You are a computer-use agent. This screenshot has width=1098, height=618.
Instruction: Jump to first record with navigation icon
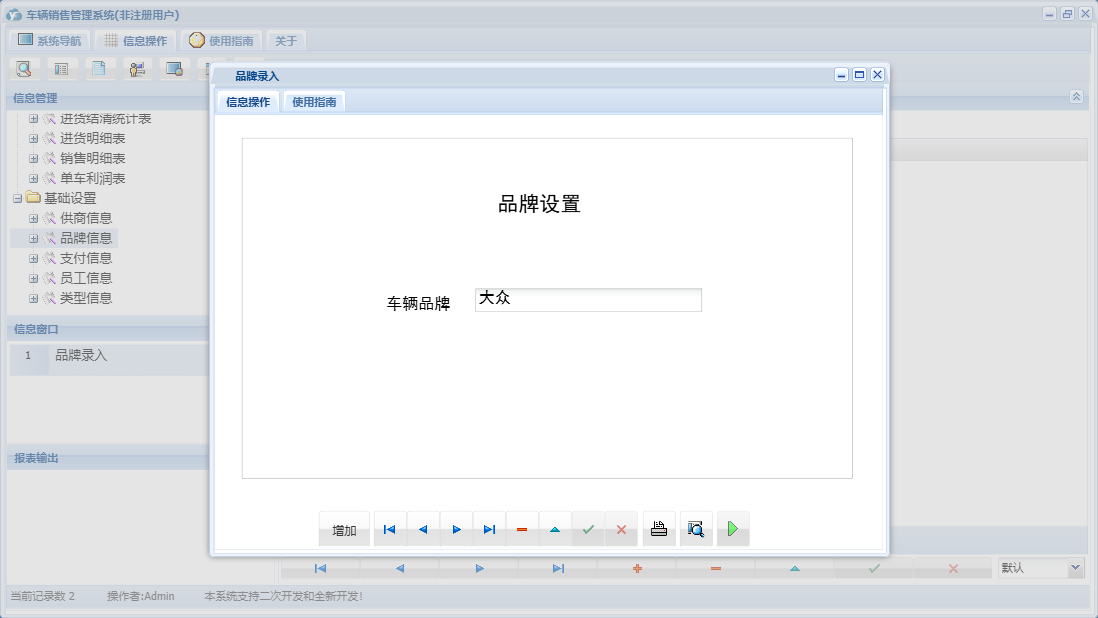tap(389, 529)
